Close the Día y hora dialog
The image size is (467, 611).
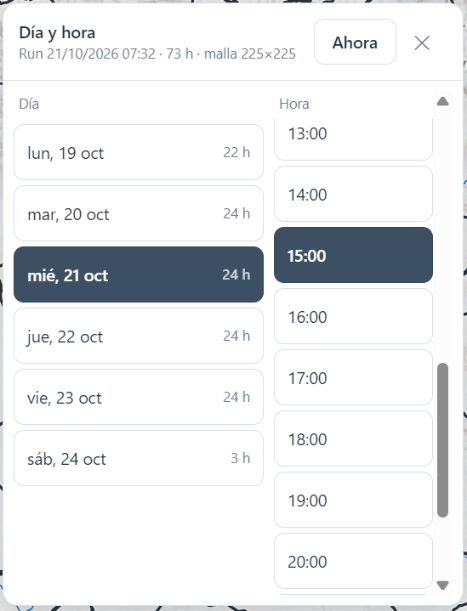pos(422,43)
